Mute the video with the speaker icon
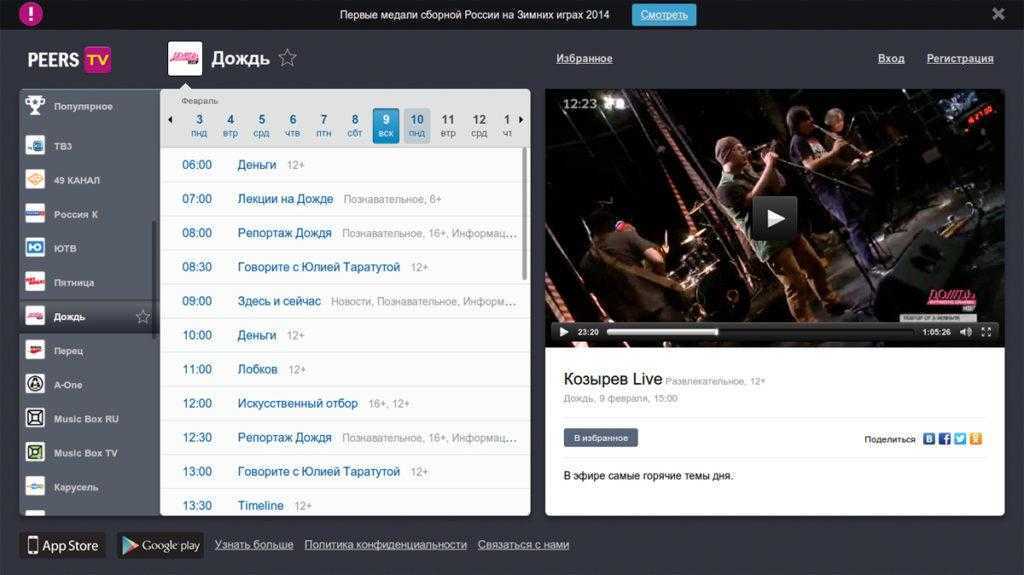 pyautogui.click(x=966, y=332)
